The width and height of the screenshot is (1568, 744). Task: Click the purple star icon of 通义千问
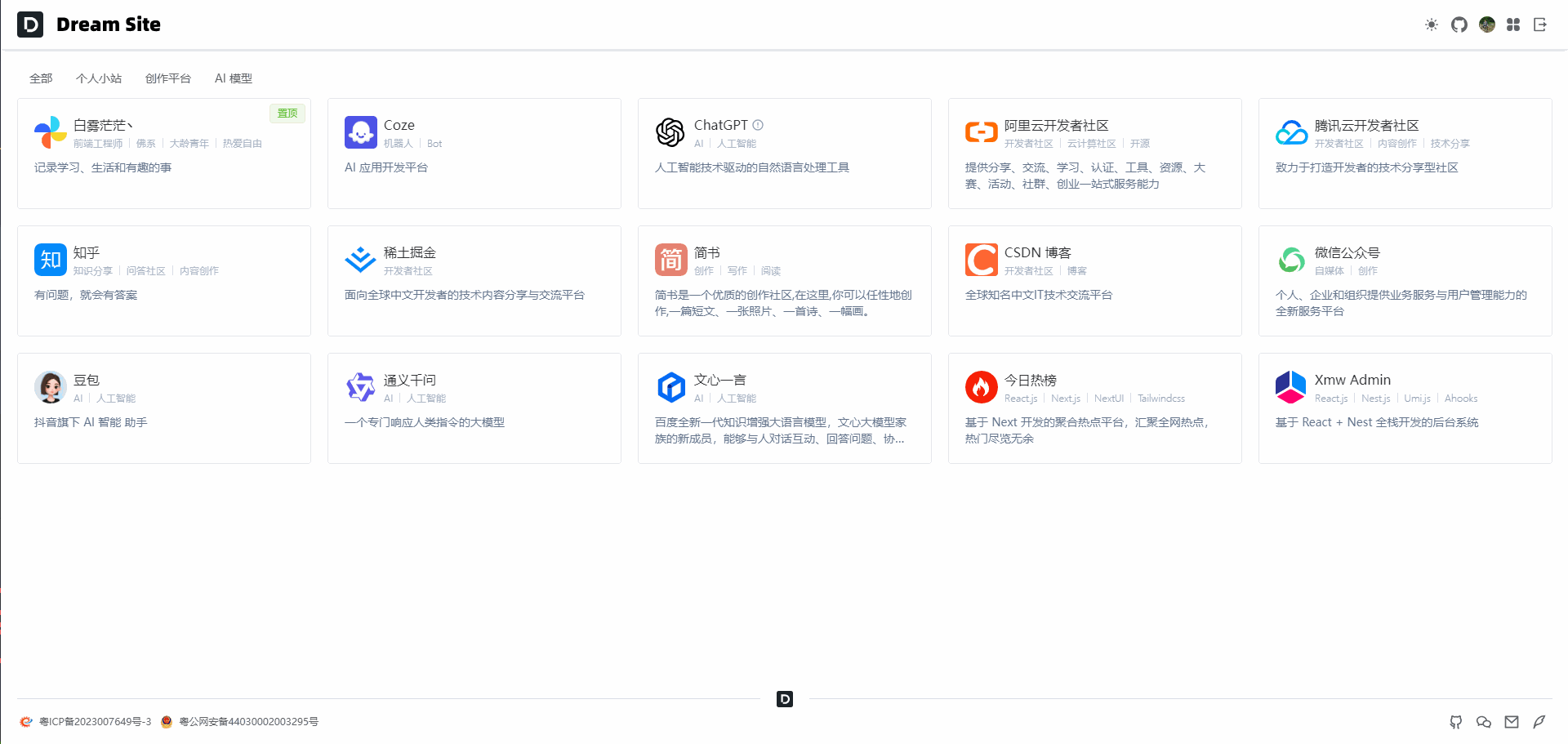361,387
